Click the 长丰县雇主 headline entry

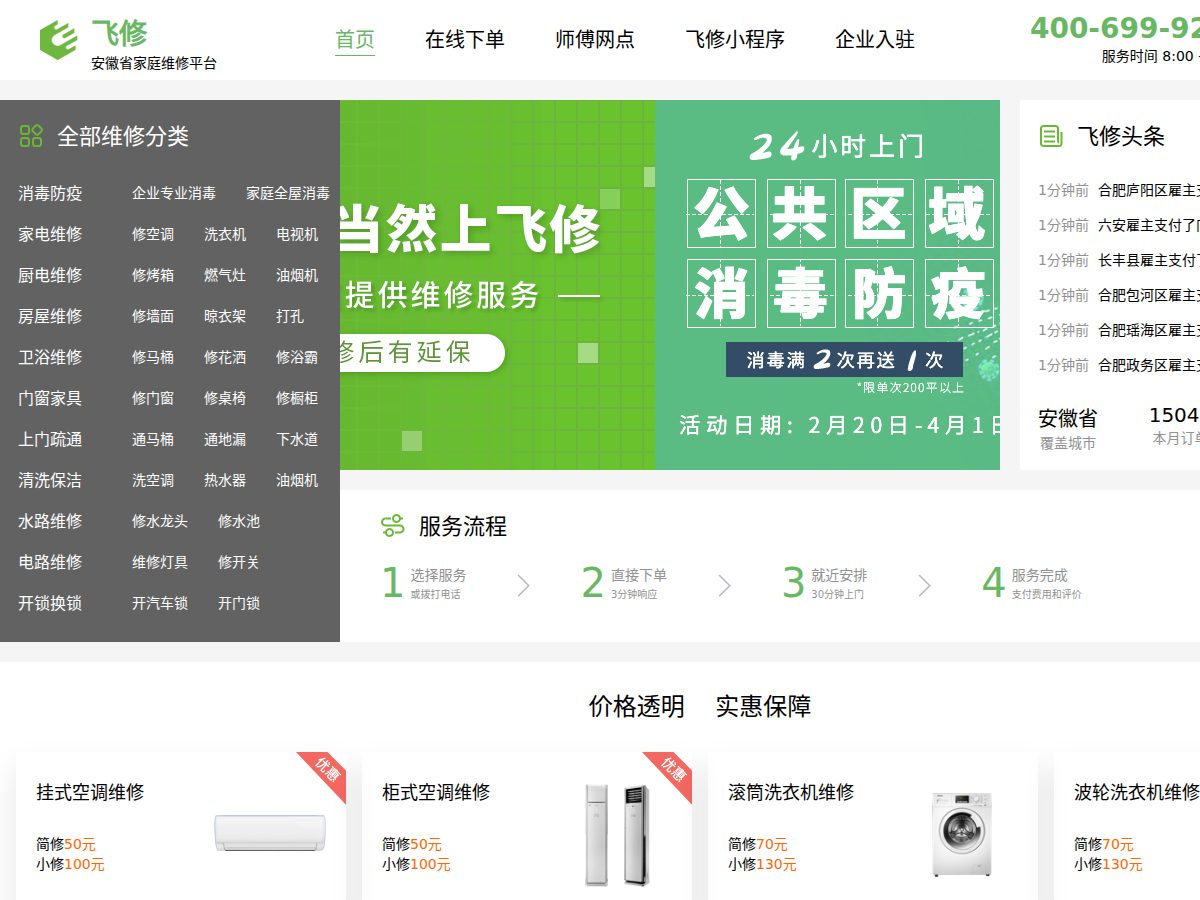click(x=1149, y=260)
